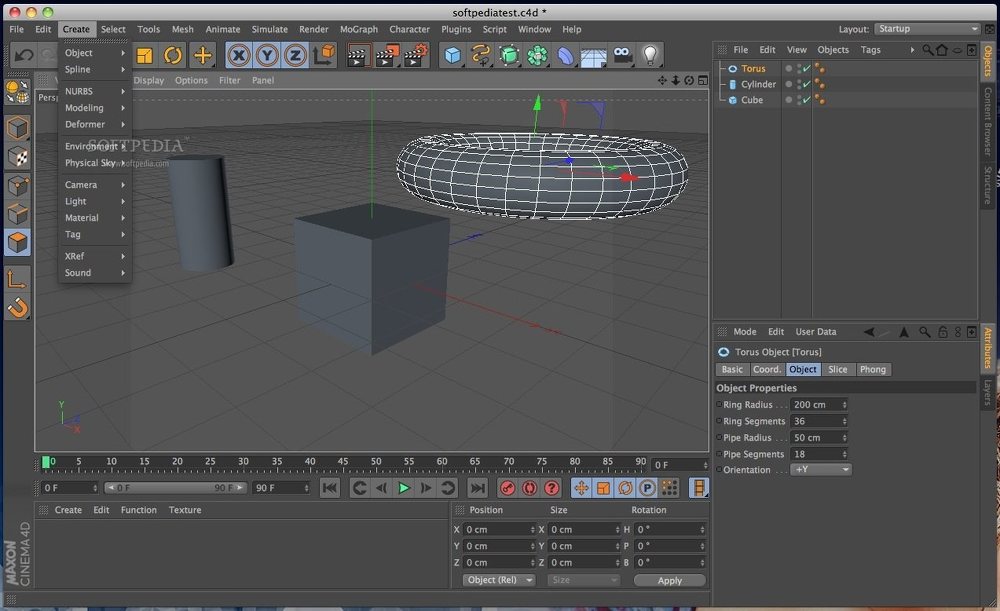Open the greyed-out Size dropdown in coordinates
This screenshot has width=1000, height=611.
(584, 580)
